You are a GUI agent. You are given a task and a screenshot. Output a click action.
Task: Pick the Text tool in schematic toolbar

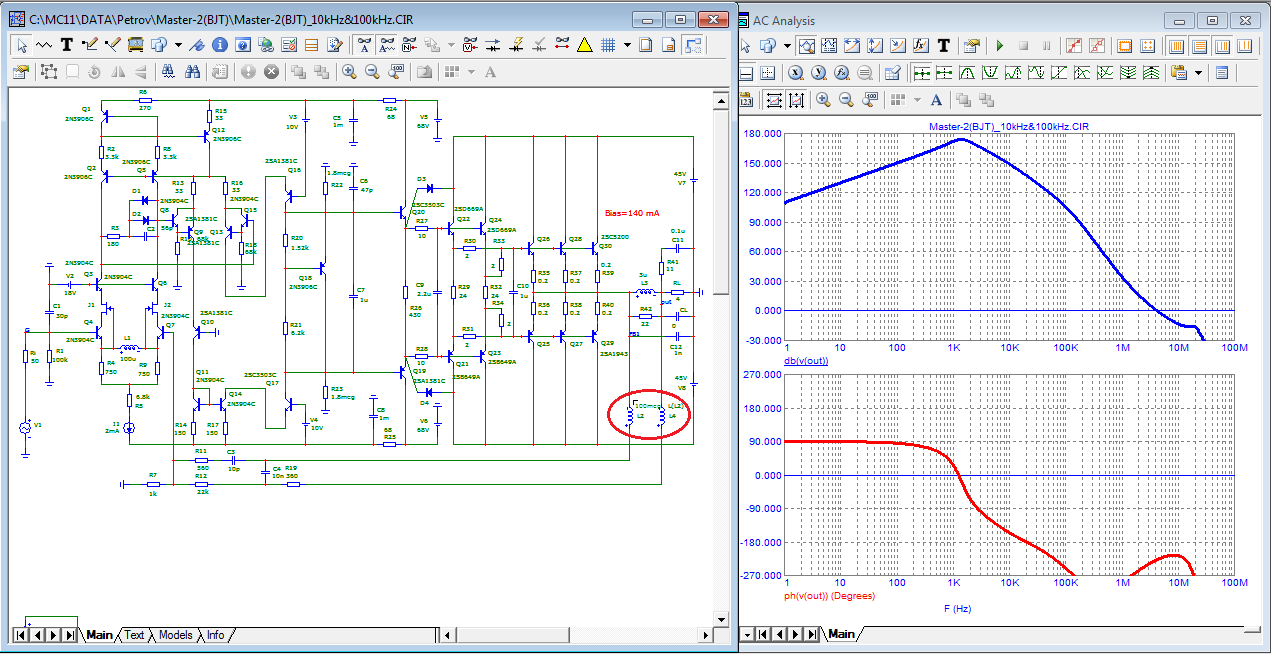[67, 45]
